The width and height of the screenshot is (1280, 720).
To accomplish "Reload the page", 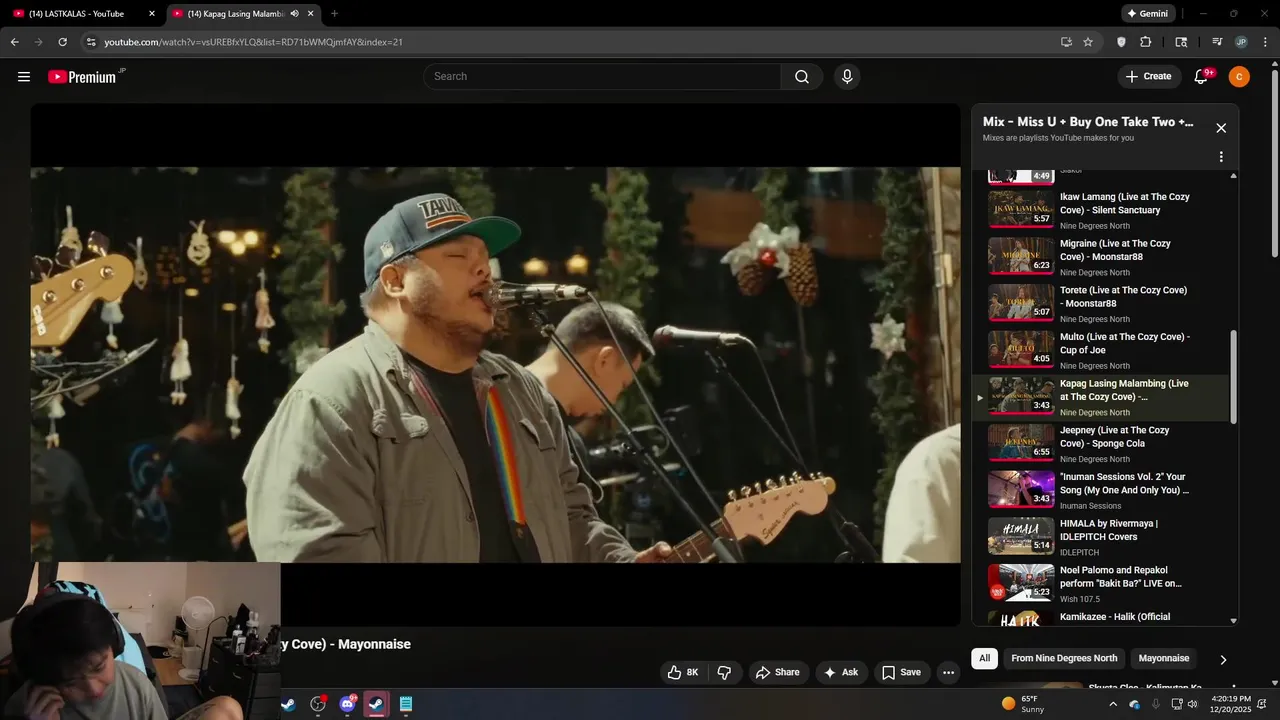I will tap(62, 42).
